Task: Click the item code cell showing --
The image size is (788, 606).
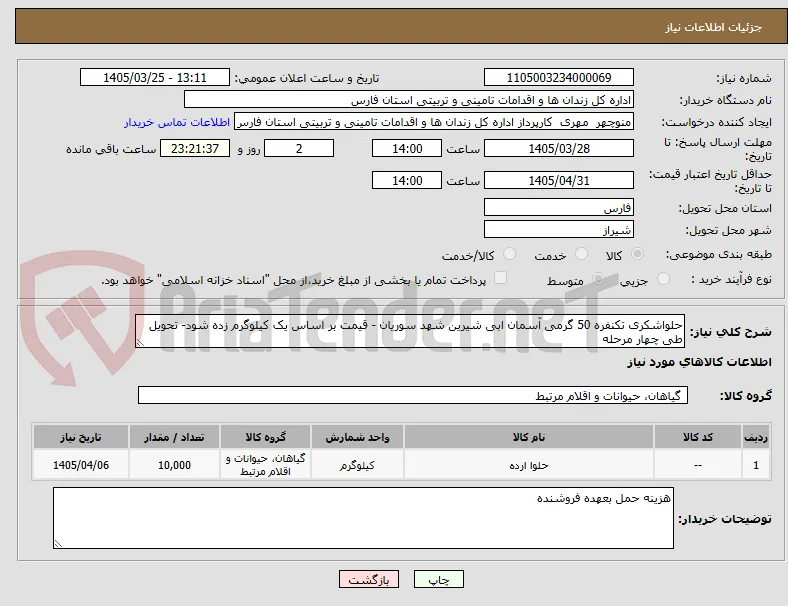Action: coord(698,465)
